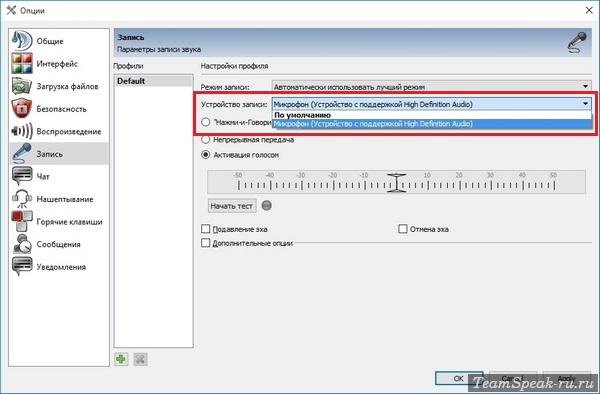Select the Интерфейс colored squares icon
Screen dimensions: 600x394
21,63
